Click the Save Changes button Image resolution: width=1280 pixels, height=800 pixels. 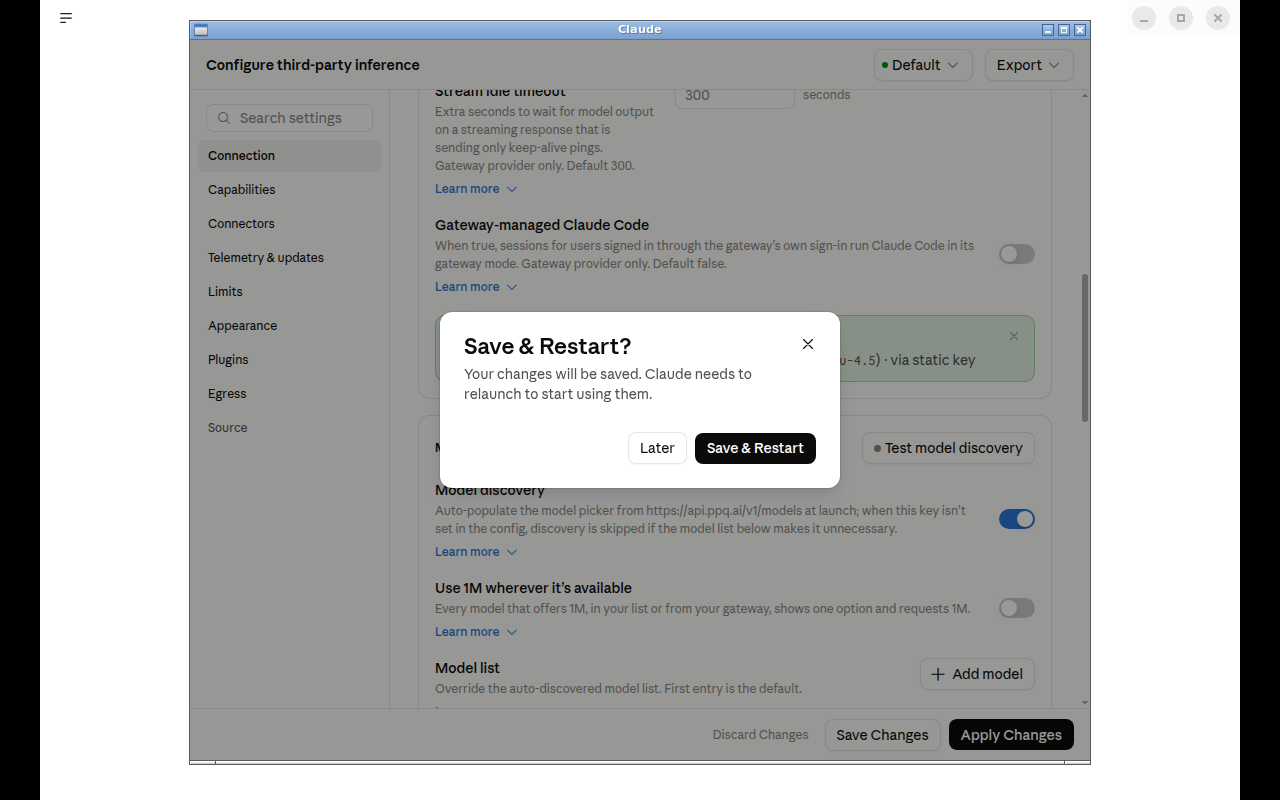point(882,735)
